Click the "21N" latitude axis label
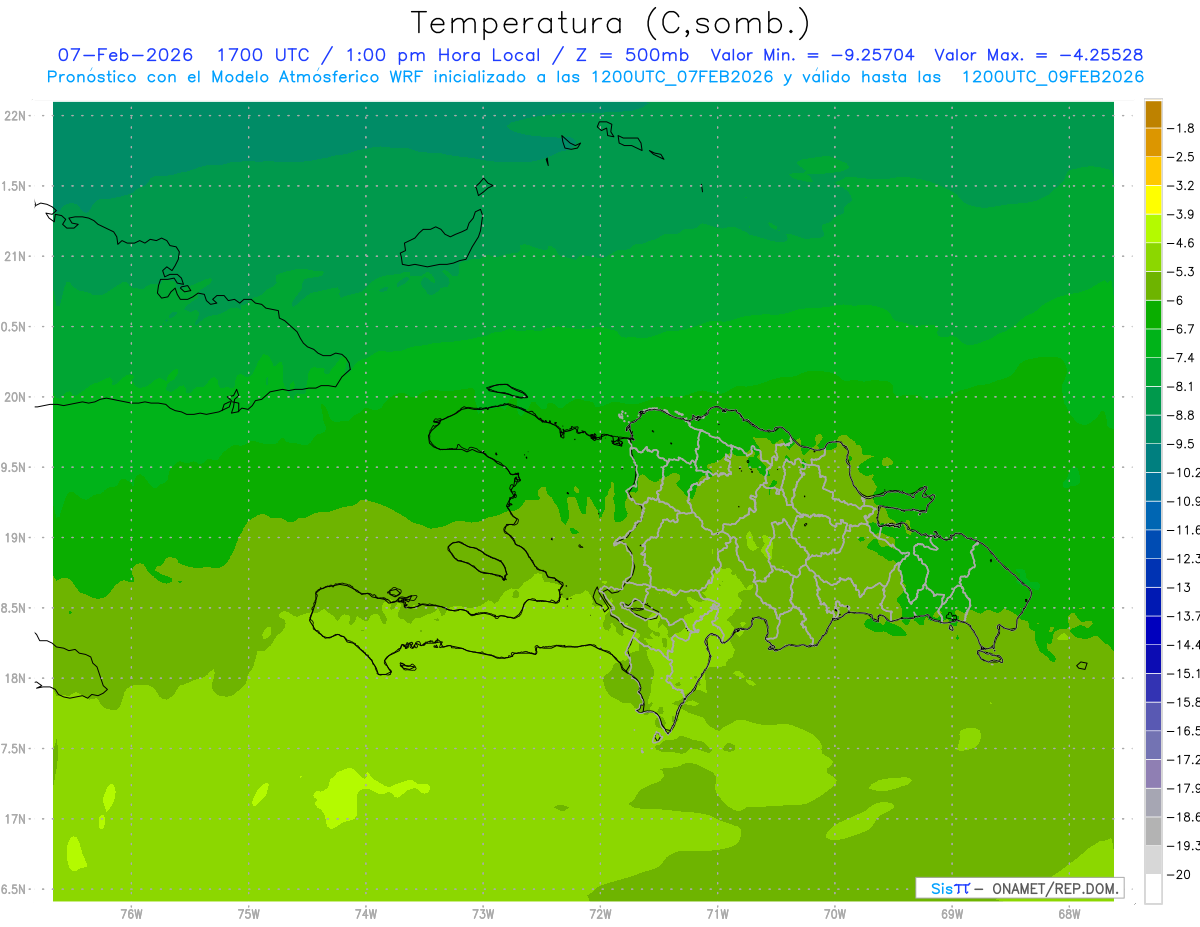The height and width of the screenshot is (927, 1200). [x=15, y=257]
